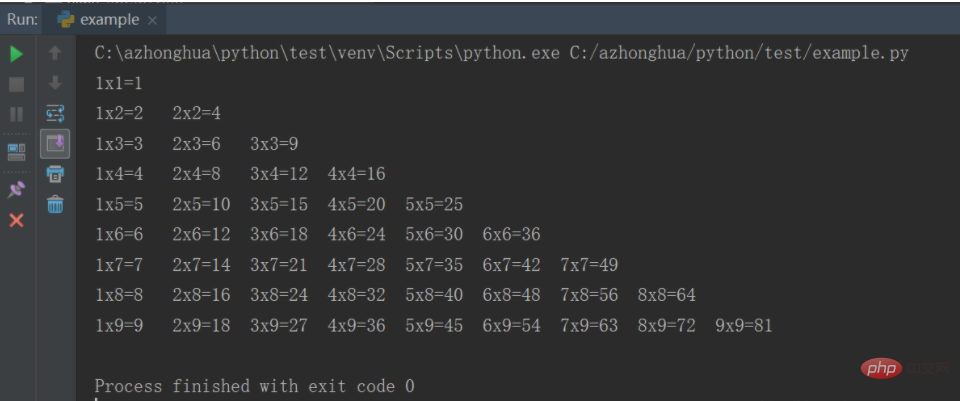Image resolution: width=960 pixels, height=401 pixels.
Task: Click the green Rerun button
Action: [16, 53]
